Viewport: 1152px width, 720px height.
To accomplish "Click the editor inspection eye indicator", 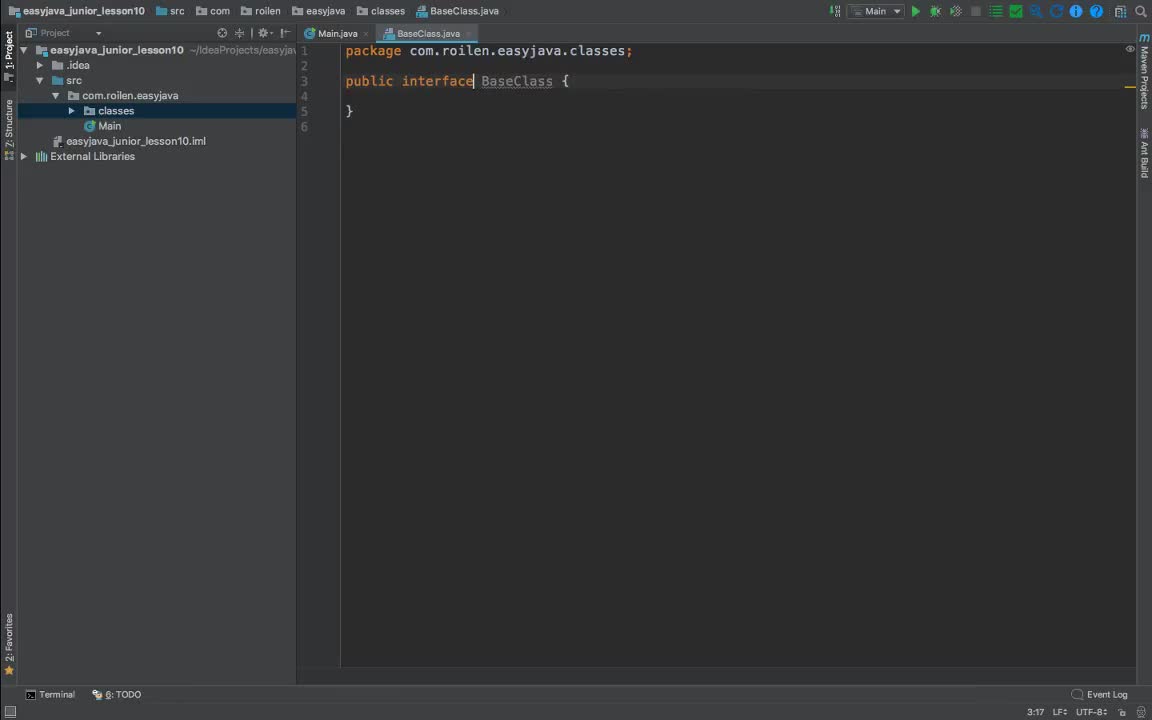I will [x=1130, y=49].
